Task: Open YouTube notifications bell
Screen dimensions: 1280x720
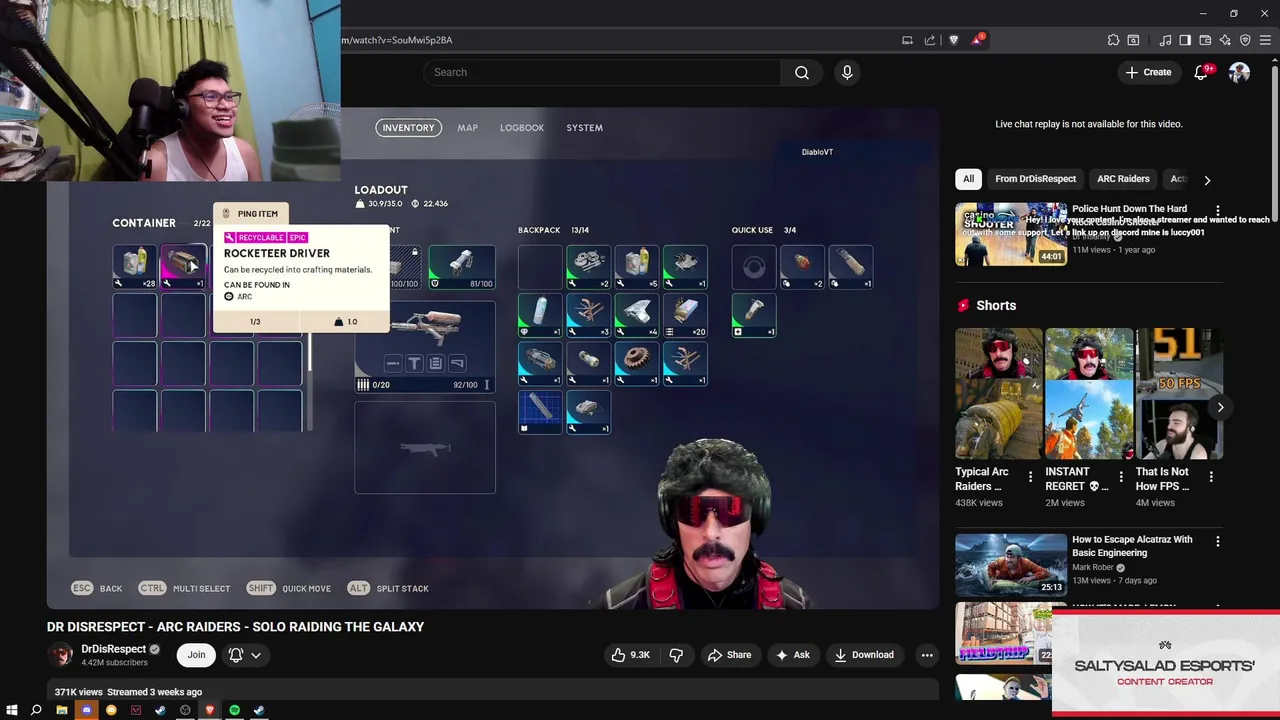Action: tap(1202, 72)
